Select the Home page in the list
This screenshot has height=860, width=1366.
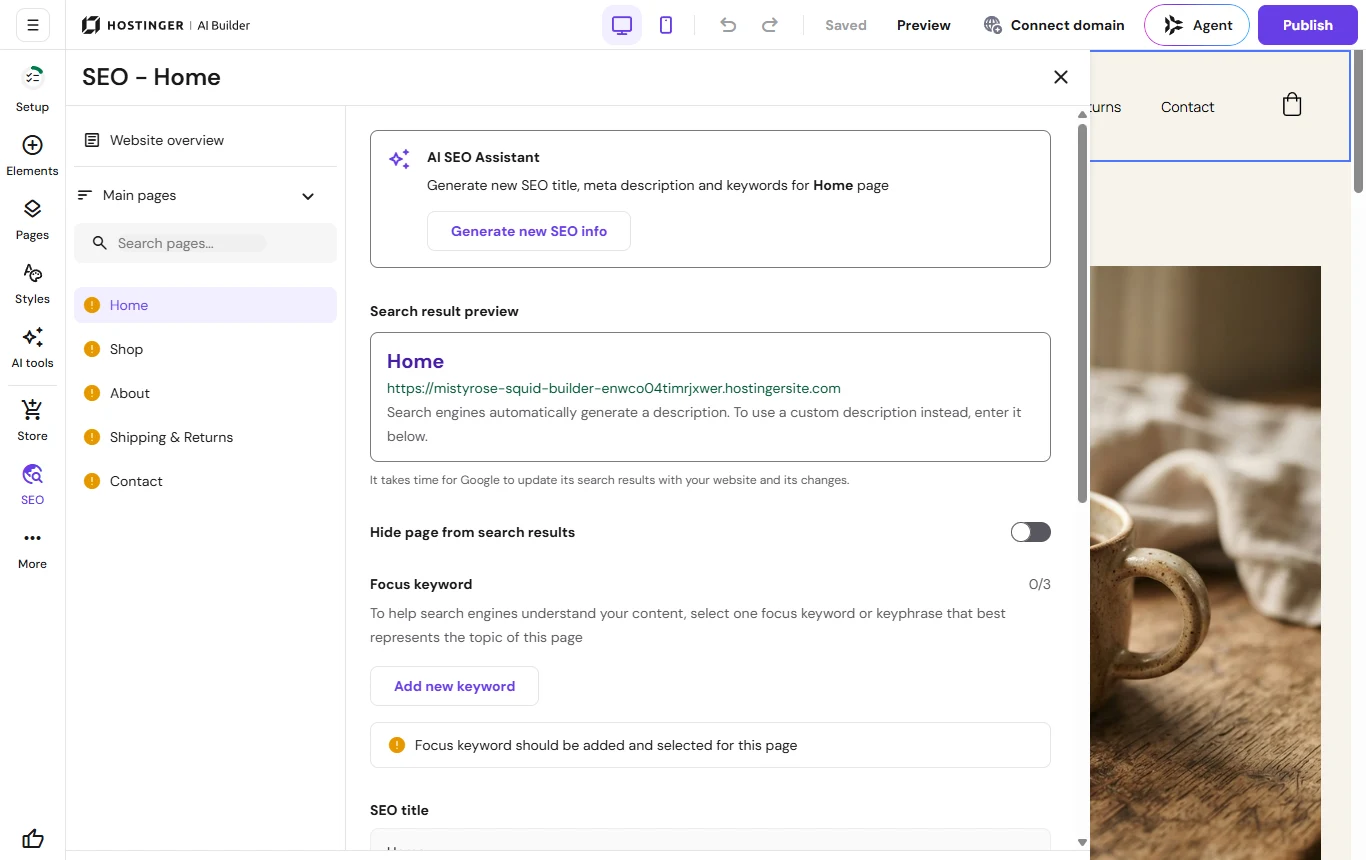click(x=205, y=305)
